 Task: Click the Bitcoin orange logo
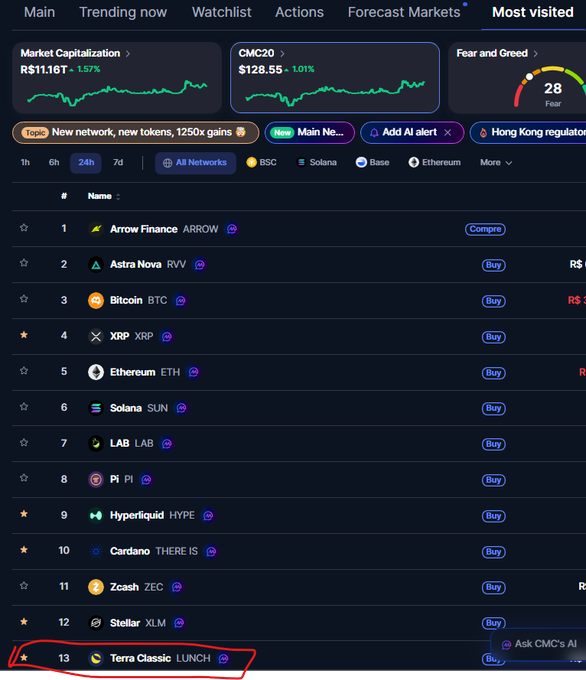pyautogui.click(x=96, y=301)
